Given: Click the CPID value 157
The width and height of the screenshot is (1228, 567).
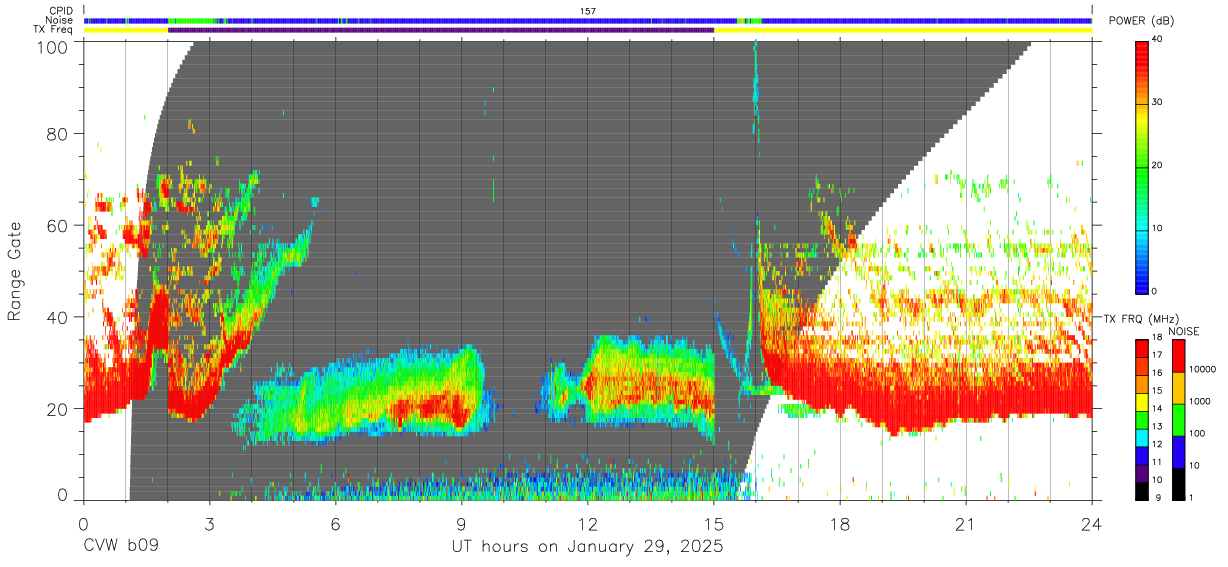Looking at the screenshot, I should 588,11.
